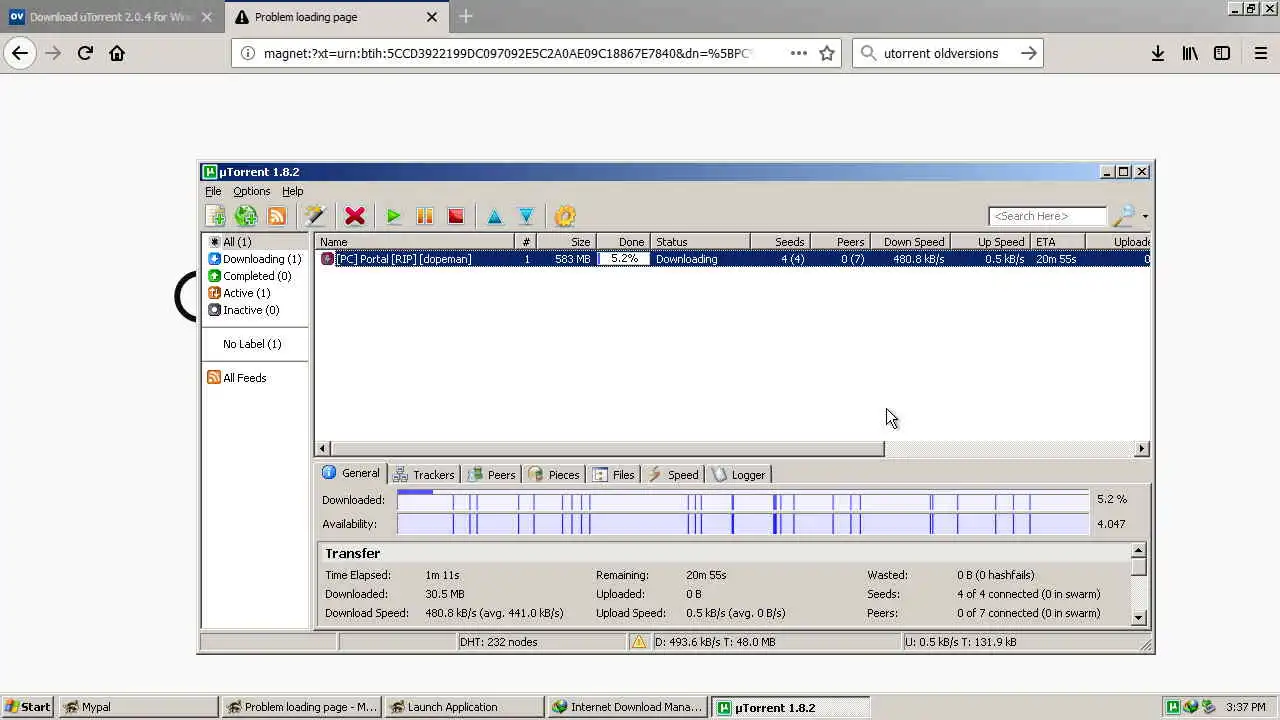Click torrent list scroll right arrow
The width and height of the screenshot is (1280, 720).
(x=1141, y=449)
